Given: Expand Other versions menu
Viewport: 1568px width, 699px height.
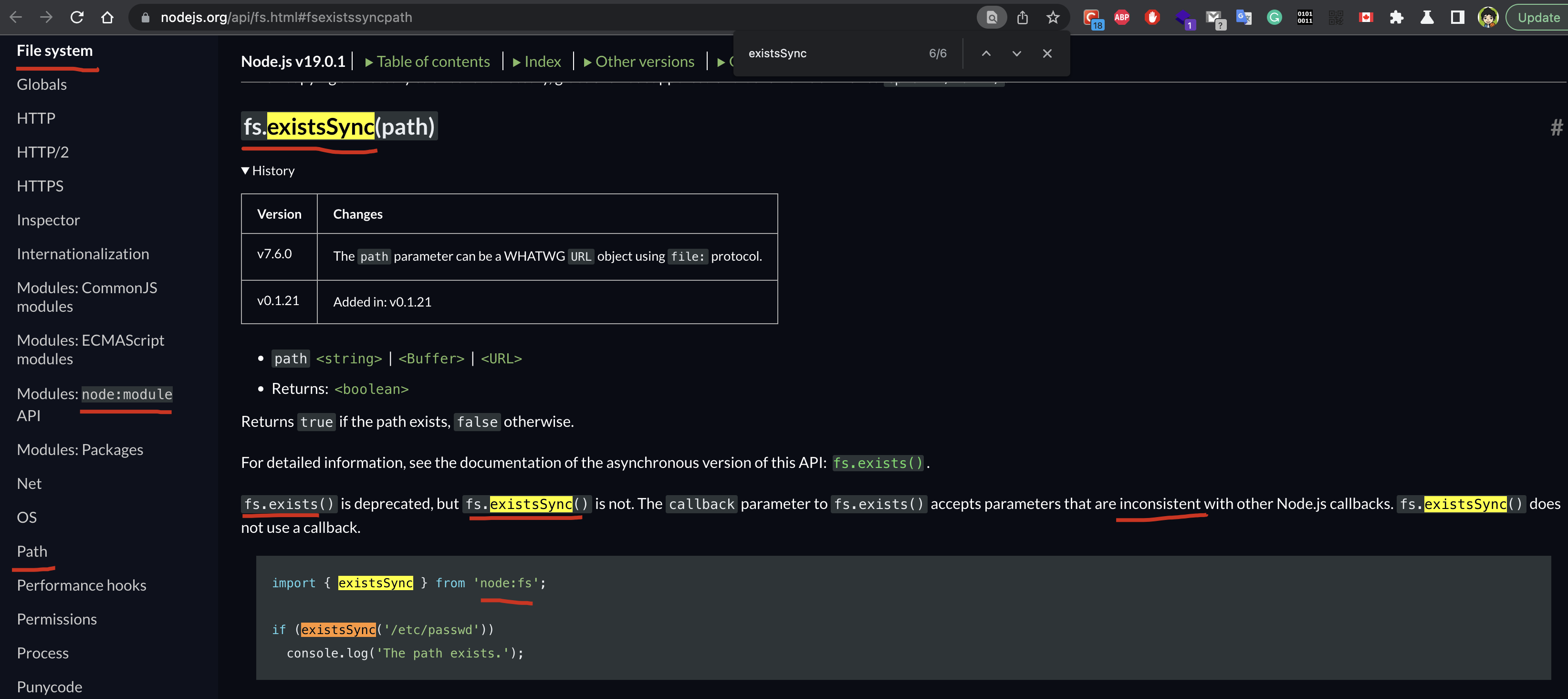Looking at the screenshot, I should (x=638, y=62).
